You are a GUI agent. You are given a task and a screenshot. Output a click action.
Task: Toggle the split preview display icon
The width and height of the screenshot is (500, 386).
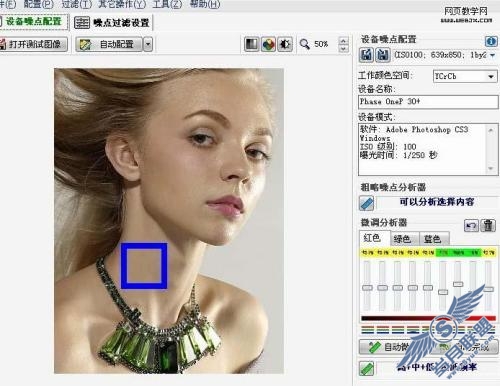click(x=251, y=44)
